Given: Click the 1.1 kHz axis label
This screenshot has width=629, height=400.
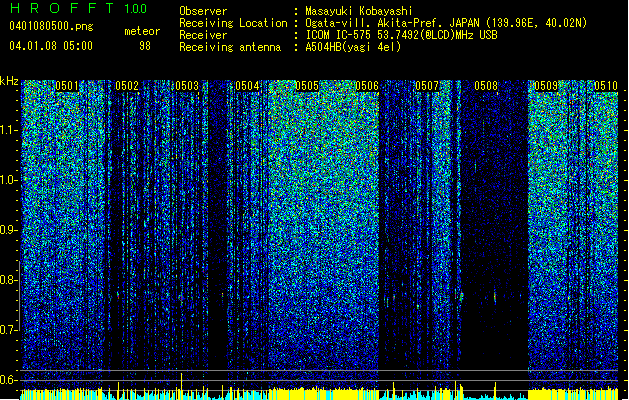Looking at the screenshot, I should point(9,130).
